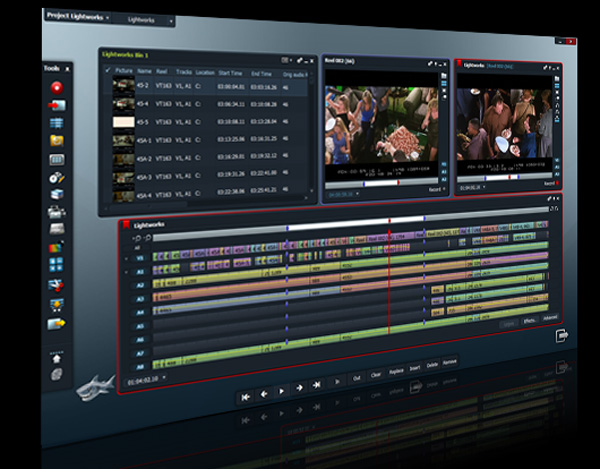The height and width of the screenshot is (469, 600).
Task: Click the record viewer scrub bar
Action: pos(505,178)
